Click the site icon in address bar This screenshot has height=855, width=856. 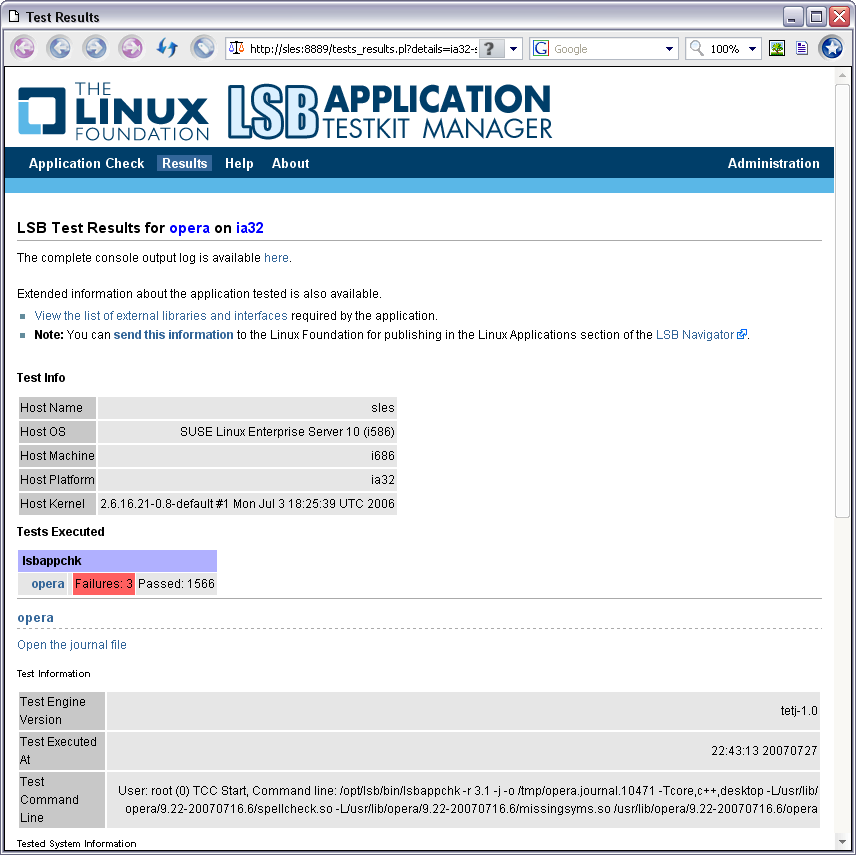pyautogui.click(x=236, y=48)
